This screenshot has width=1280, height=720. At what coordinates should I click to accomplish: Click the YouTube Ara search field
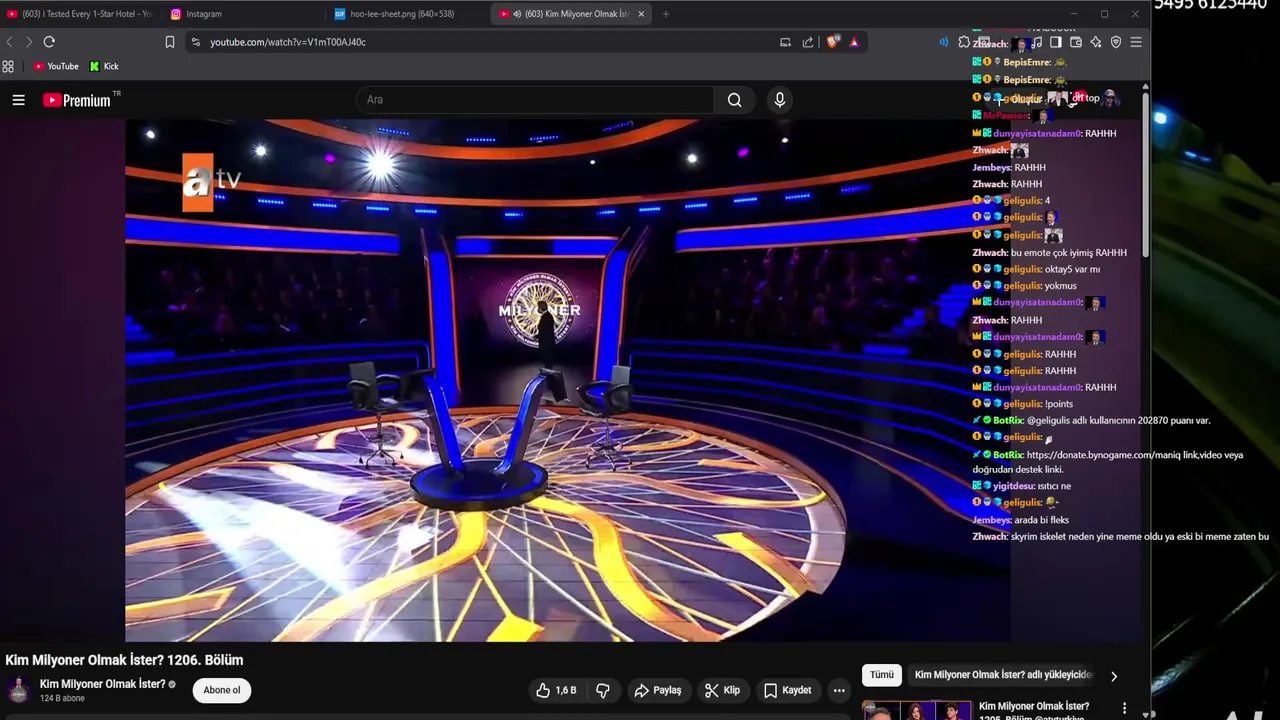click(535, 100)
